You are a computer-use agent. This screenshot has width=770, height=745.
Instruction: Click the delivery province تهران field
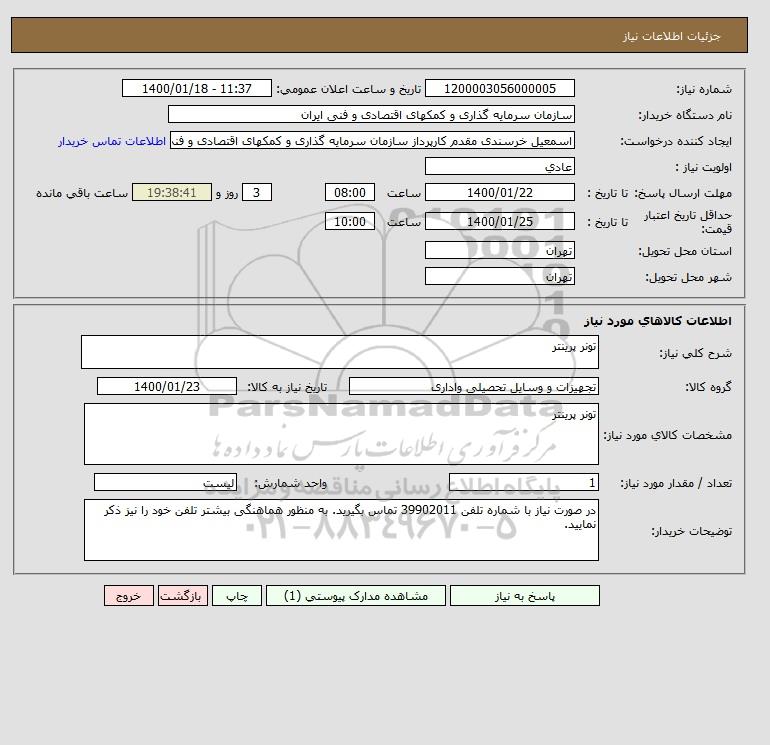499,250
